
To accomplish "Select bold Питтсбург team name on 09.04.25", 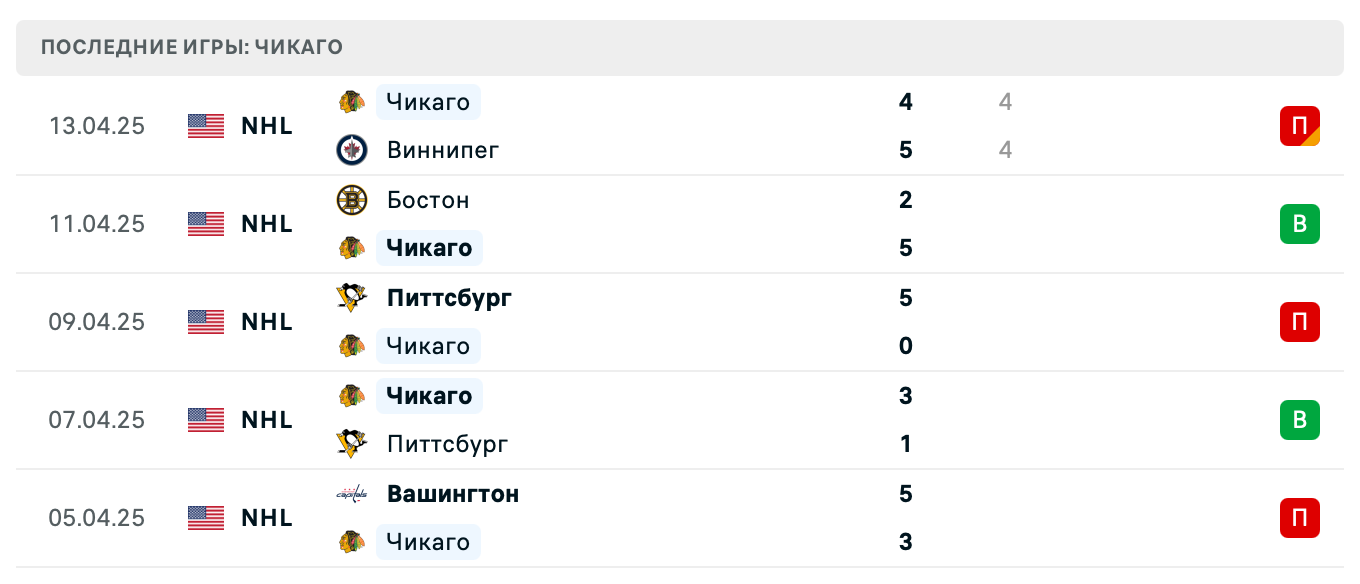I will pyautogui.click(x=449, y=298).
